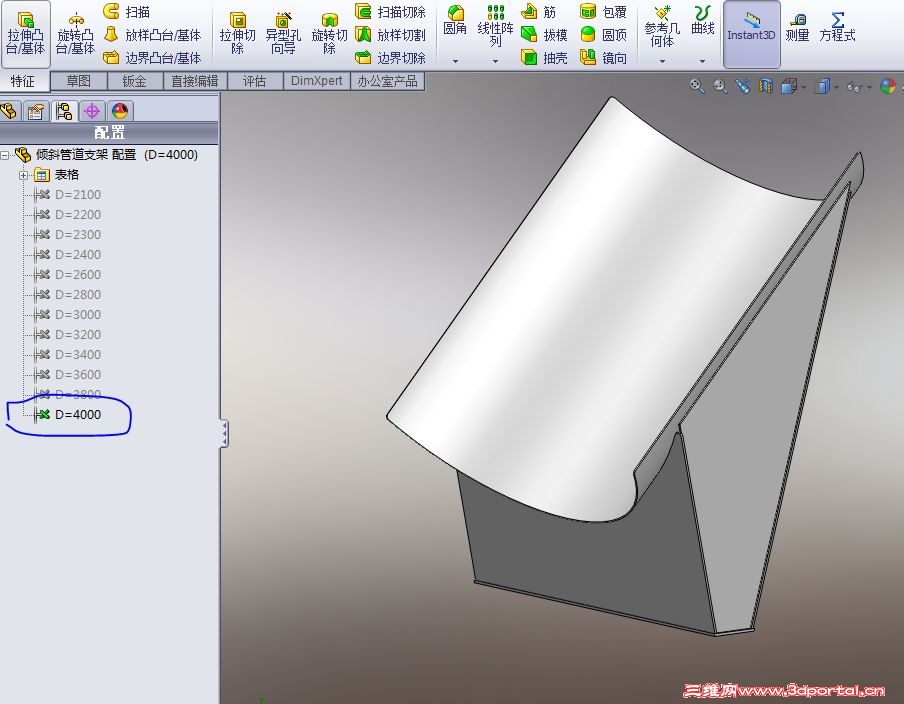The width and height of the screenshot is (904, 704).
Task: Click Section View icon in view toolbar
Action: (x=766, y=86)
